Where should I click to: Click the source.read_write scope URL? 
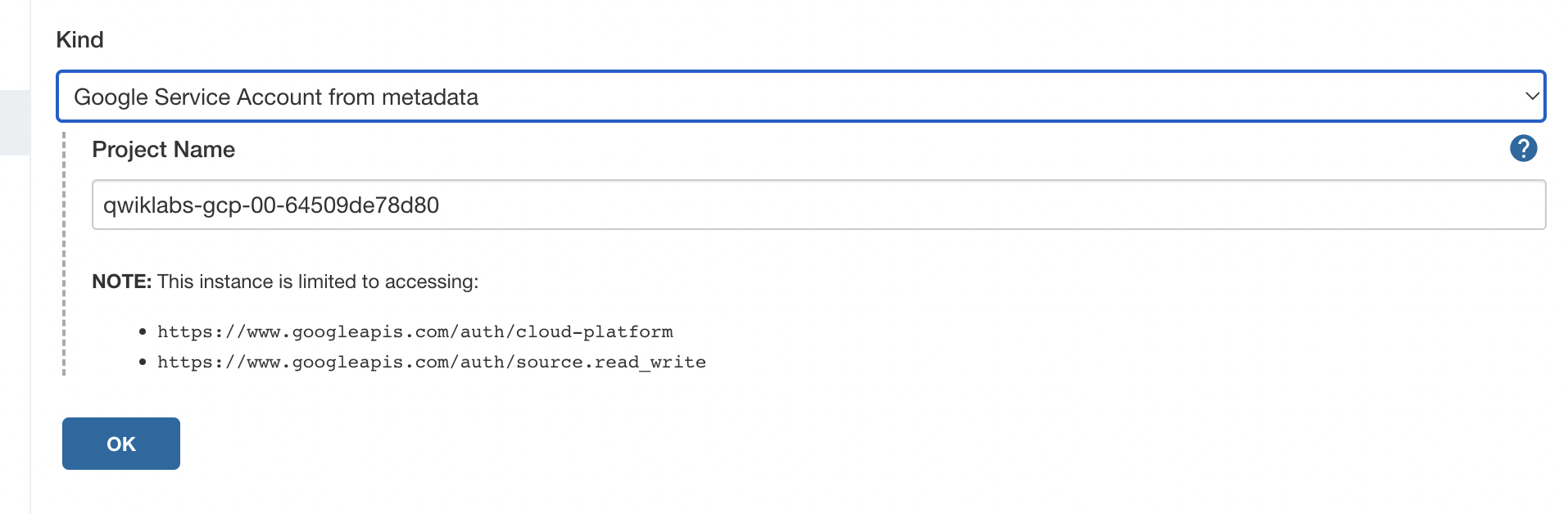point(431,362)
